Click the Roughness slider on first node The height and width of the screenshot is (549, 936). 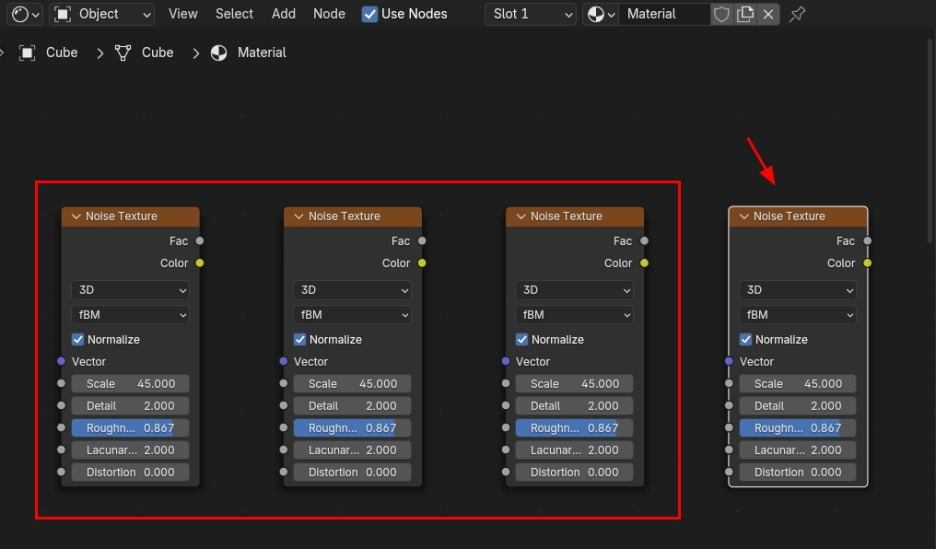[x=130, y=428]
